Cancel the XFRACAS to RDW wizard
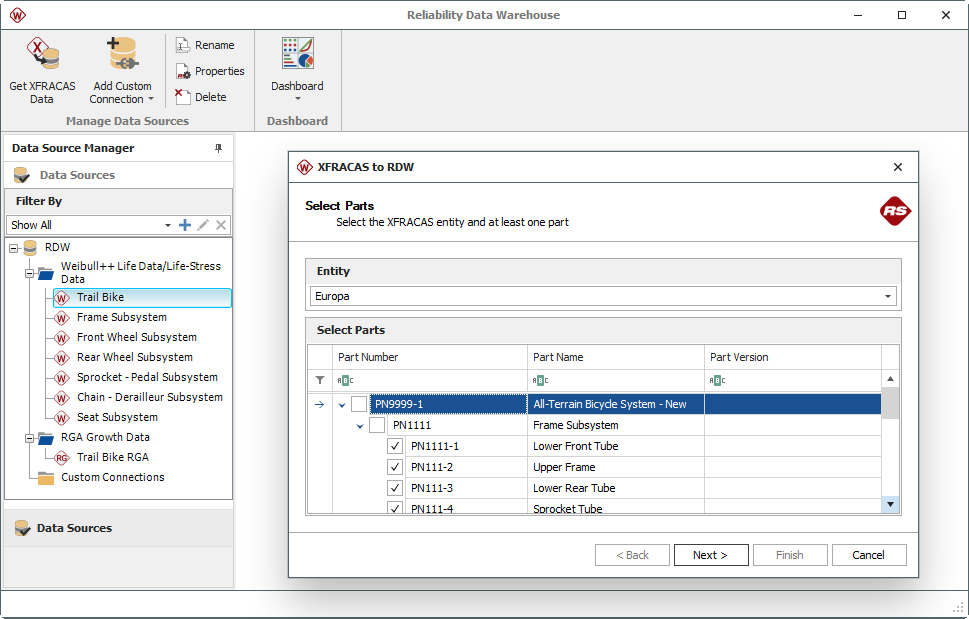Viewport: 969px width, 619px height. click(868, 555)
